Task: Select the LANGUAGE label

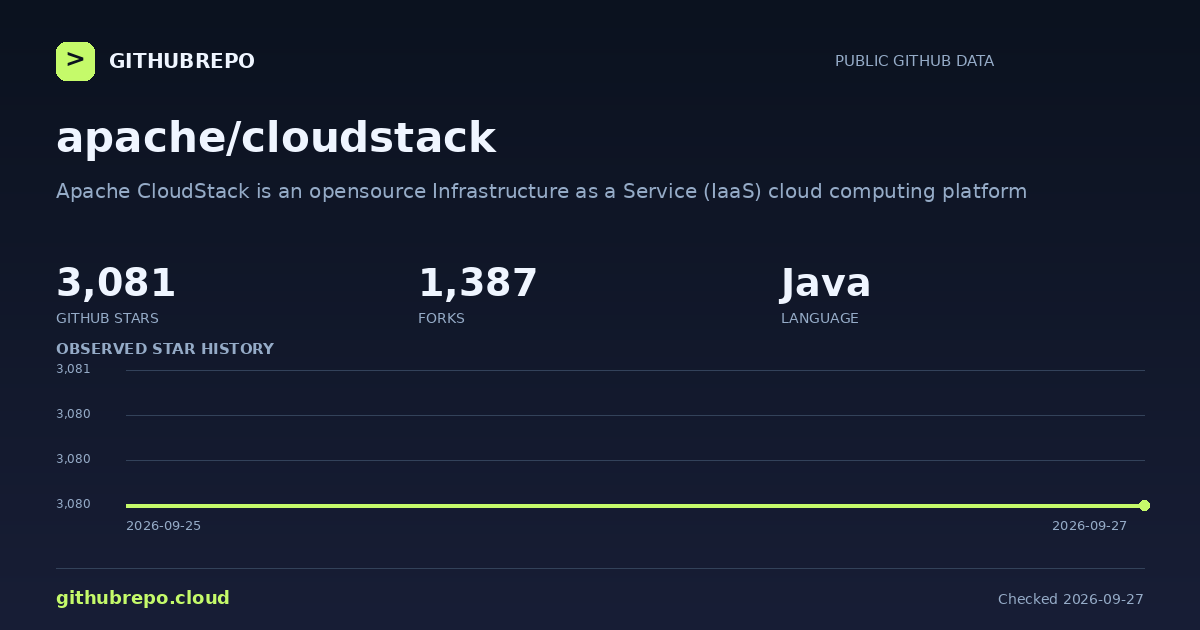Action: (820, 318)
